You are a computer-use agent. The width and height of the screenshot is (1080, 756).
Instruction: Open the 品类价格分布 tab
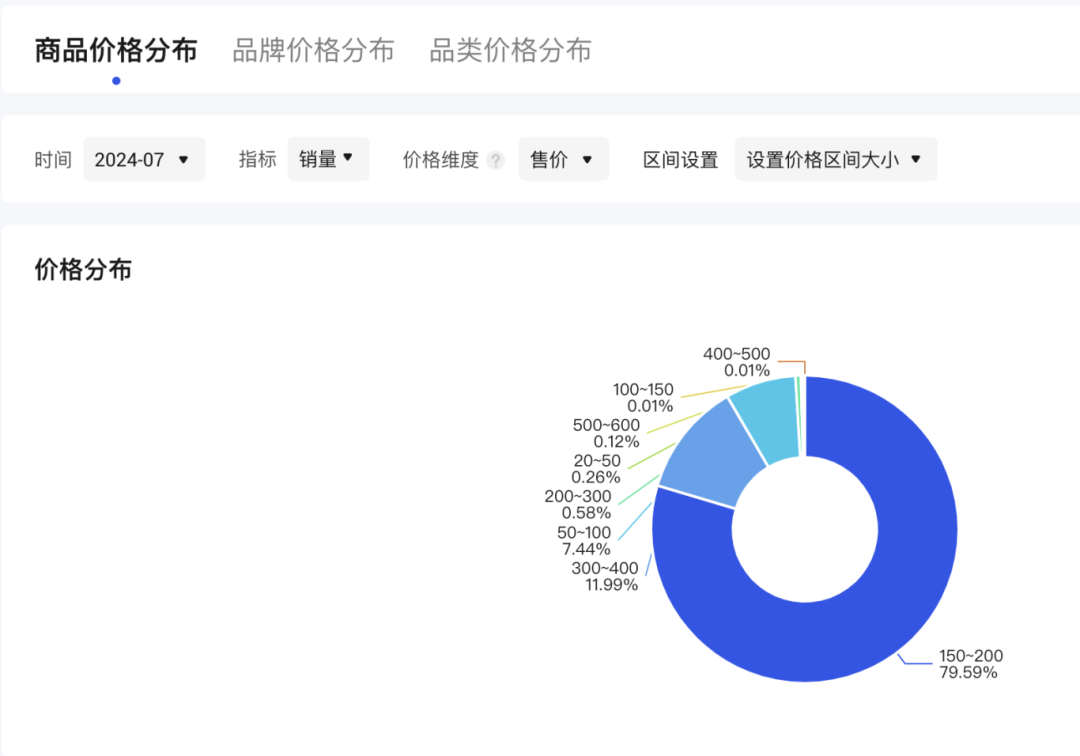click(510, 50)
